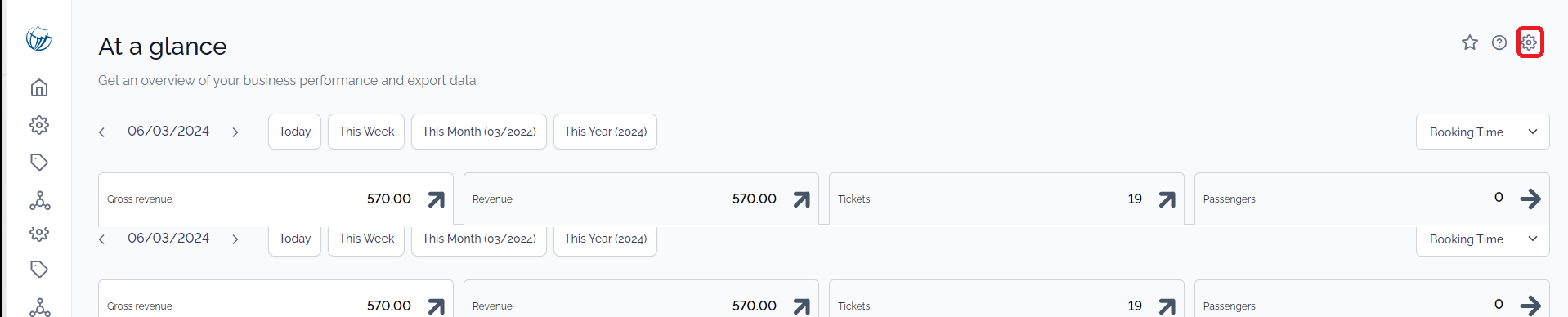Click the multi-gear configuration sidebar icon

coord(39,234)
